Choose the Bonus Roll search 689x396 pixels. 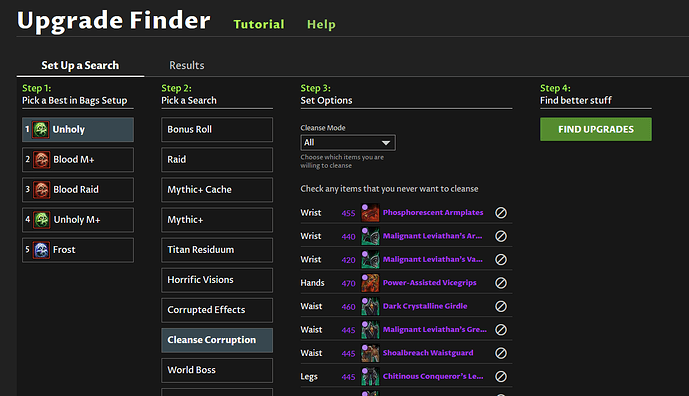(x=217, y=130)
